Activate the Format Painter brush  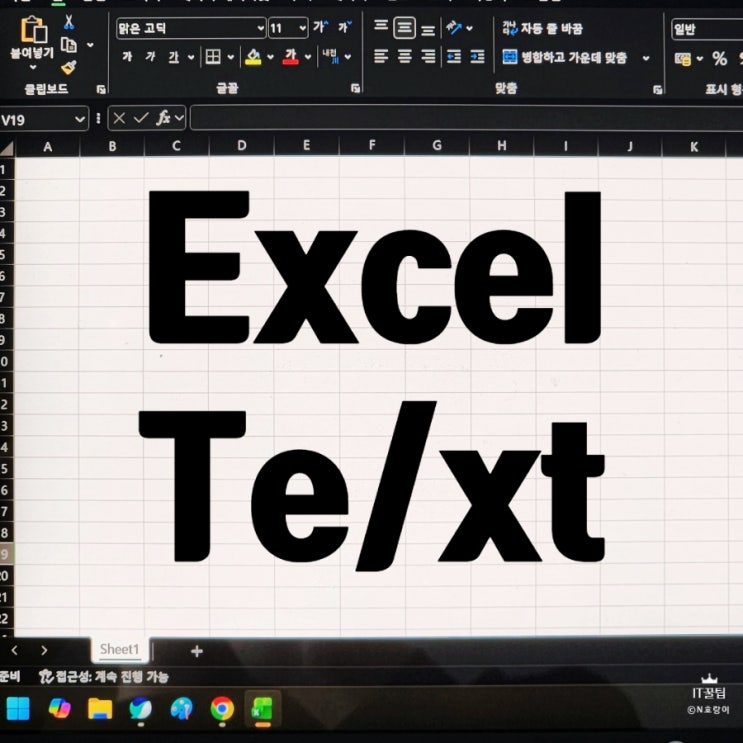(x=69, y=67)
